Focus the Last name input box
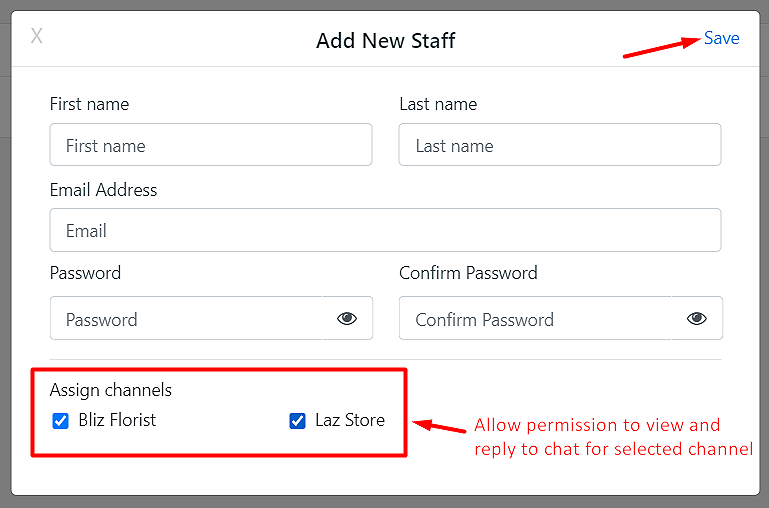This screenshot has height=508, width=769. [x=560, y=145]
